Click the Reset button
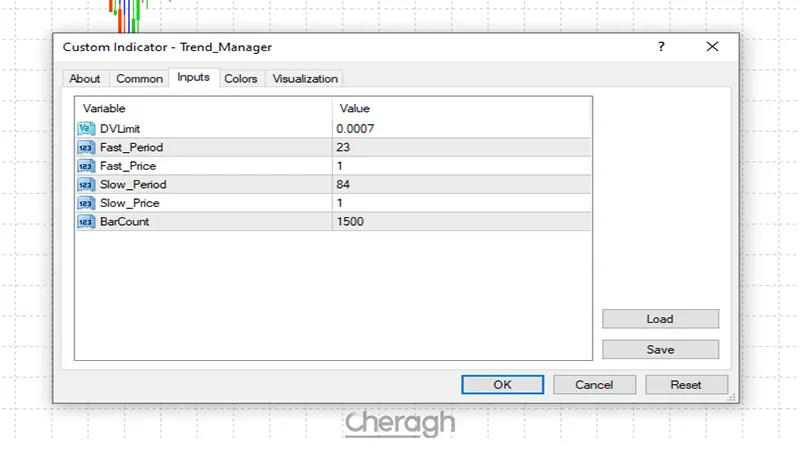 point(685,384)
